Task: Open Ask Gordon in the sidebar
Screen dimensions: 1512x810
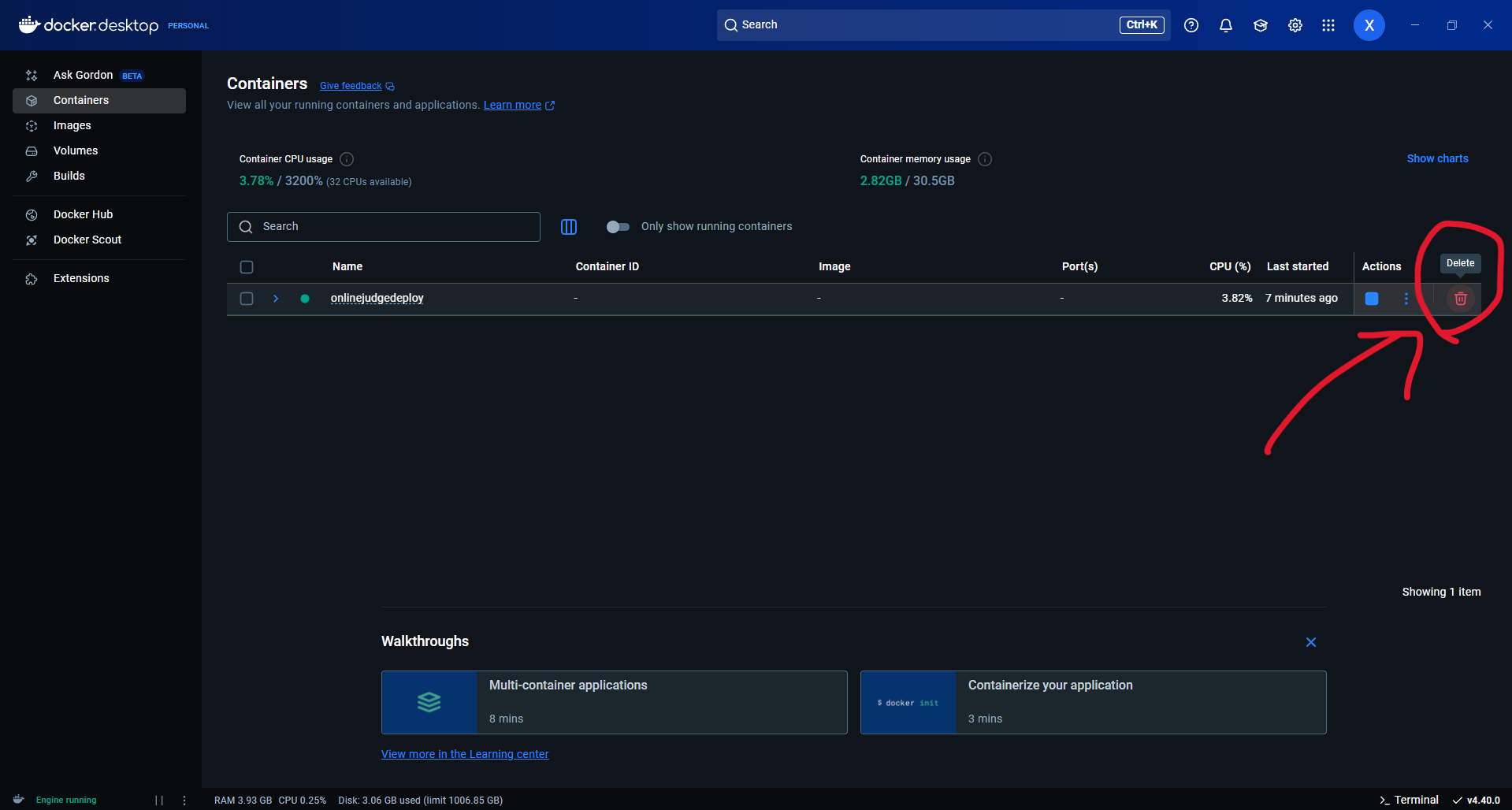Action: 99,75
